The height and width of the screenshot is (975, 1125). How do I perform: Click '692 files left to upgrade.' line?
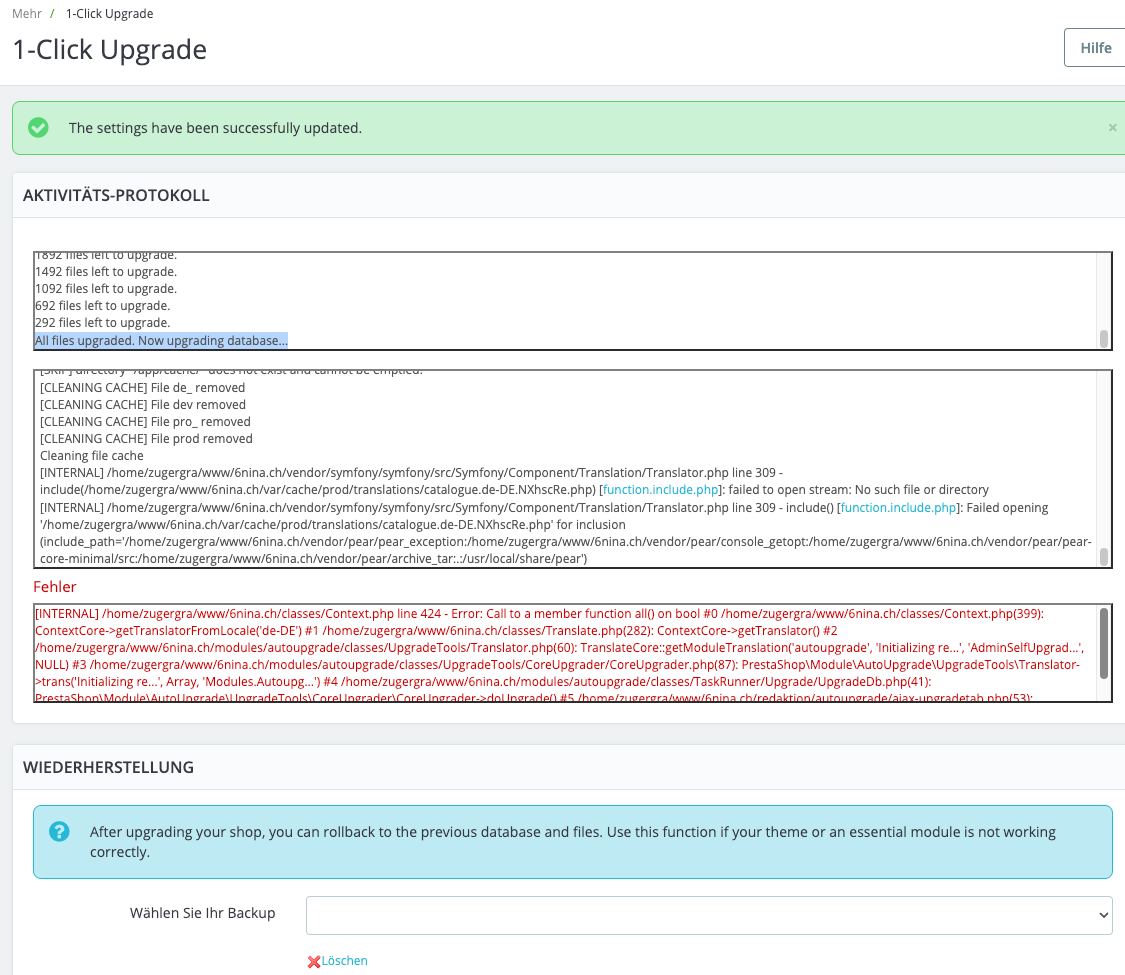pyautogui.click(x=103, y=306)
